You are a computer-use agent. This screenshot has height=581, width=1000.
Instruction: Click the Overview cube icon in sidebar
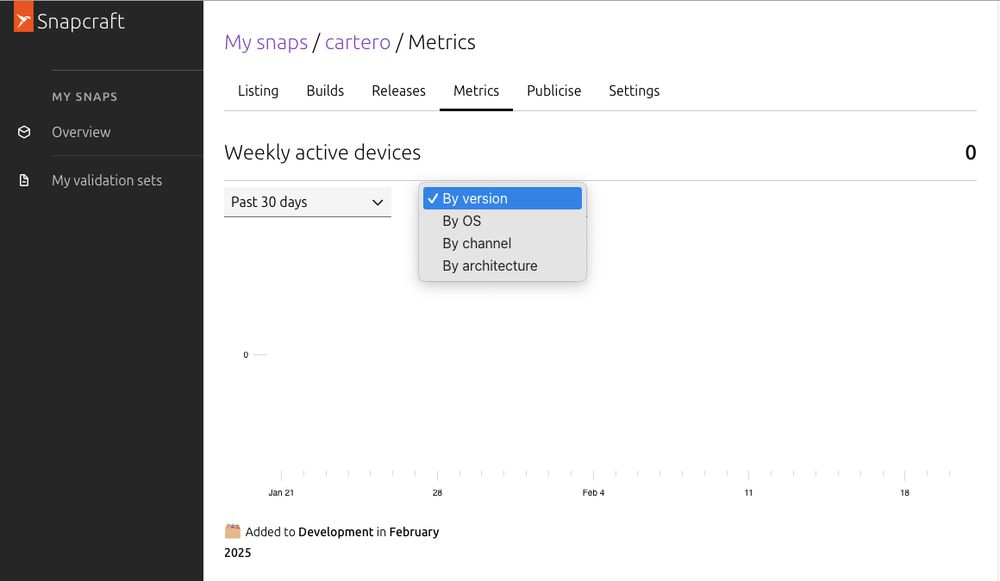(x=25, y=132)
